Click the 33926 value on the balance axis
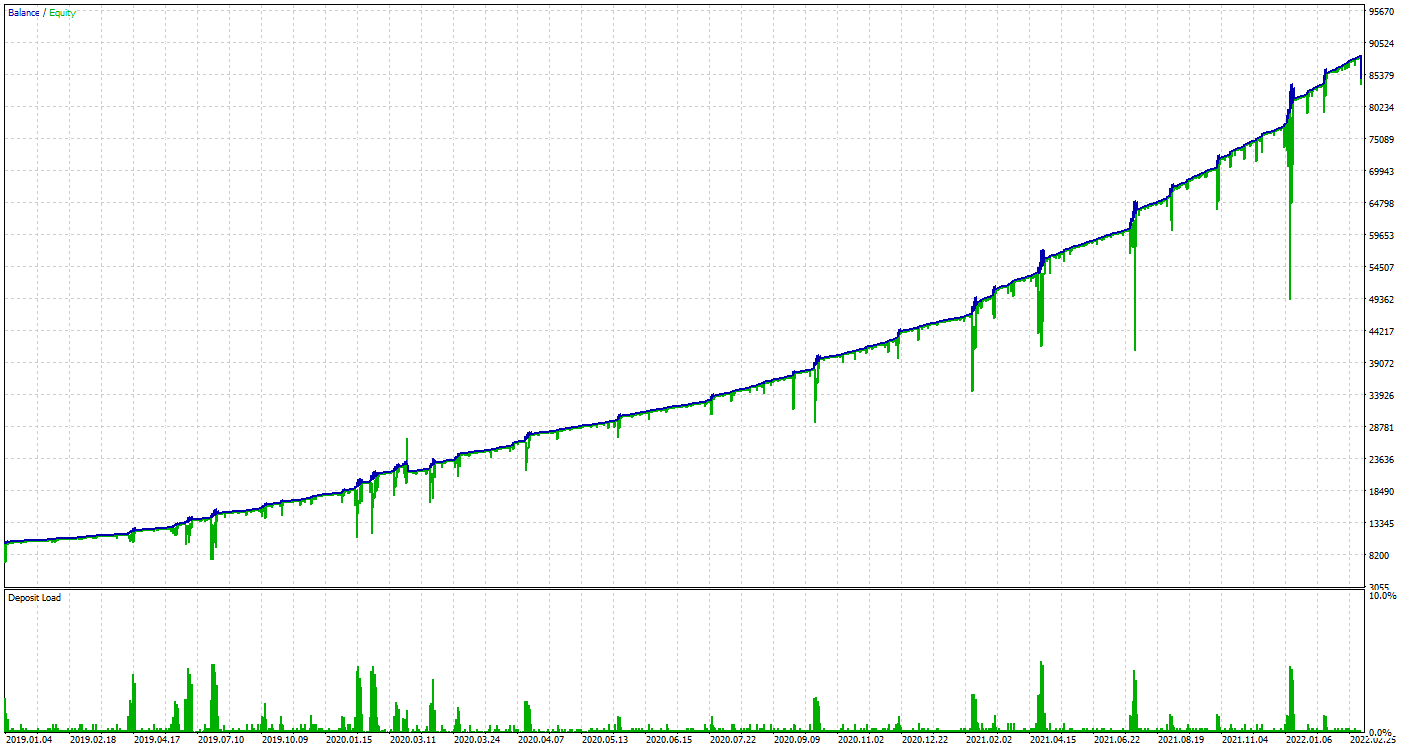Screen dimensions: 1409x749 point(1381,396)
